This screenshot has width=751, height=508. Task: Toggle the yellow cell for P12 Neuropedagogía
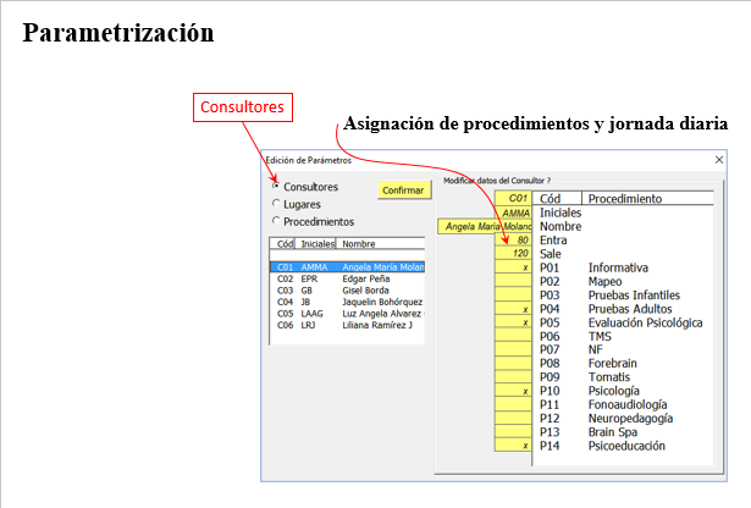pyautogui.click(x=513, y=418)
